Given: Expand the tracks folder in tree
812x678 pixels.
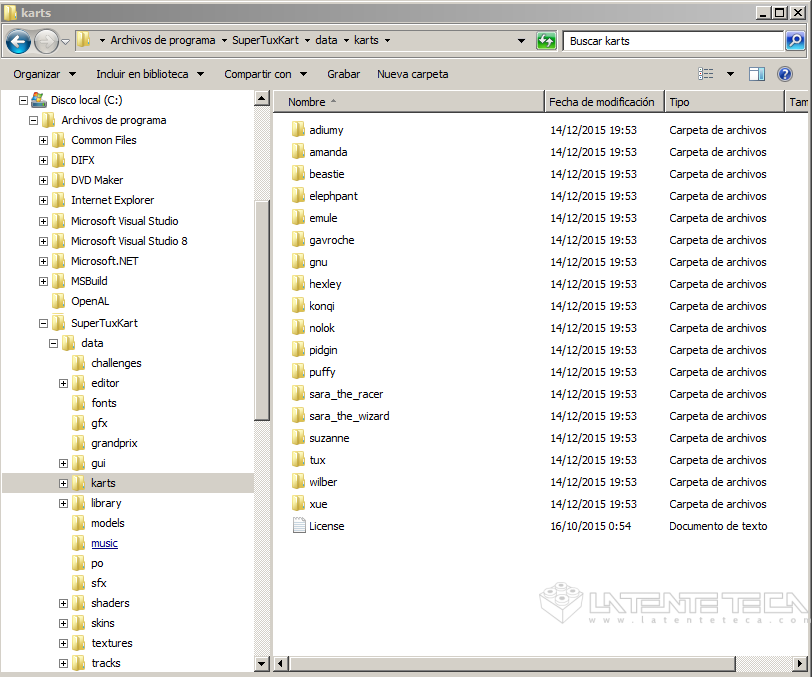Looking at the screenshot, I should pos(64,663).
